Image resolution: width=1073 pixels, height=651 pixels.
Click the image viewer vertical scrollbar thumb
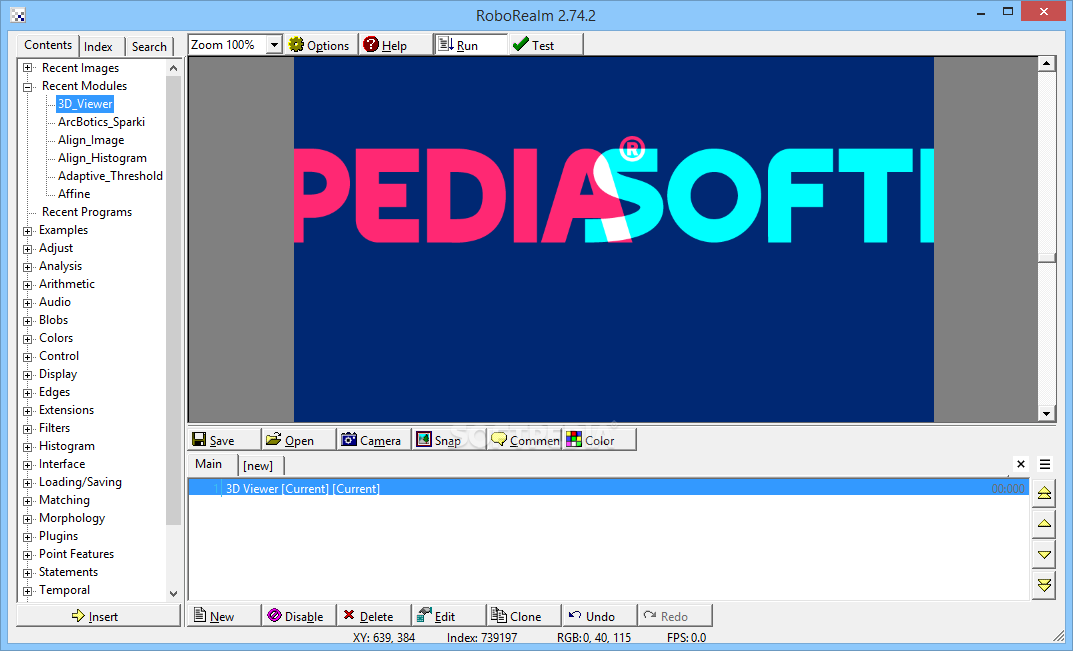(x=1046, y=257)
